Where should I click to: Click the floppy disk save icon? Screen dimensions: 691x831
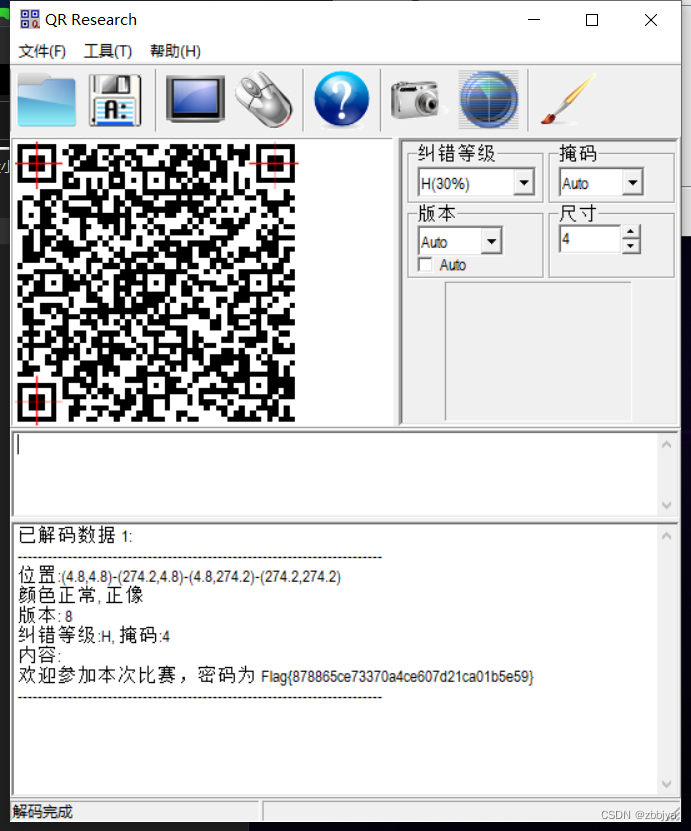pos(116,101)
